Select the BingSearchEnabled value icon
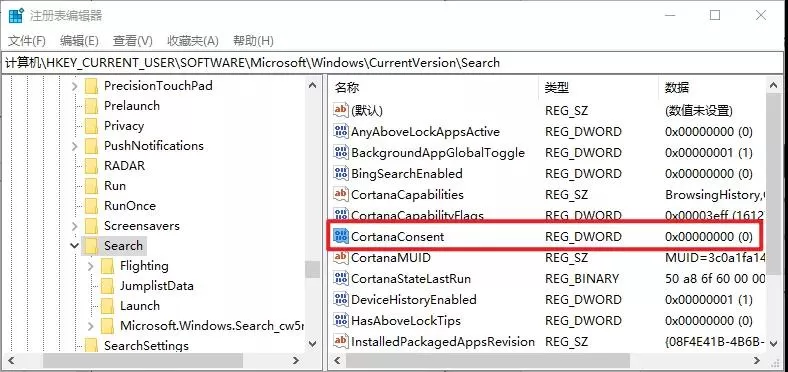This screenshot has width=788, height=372. point(341,173)
